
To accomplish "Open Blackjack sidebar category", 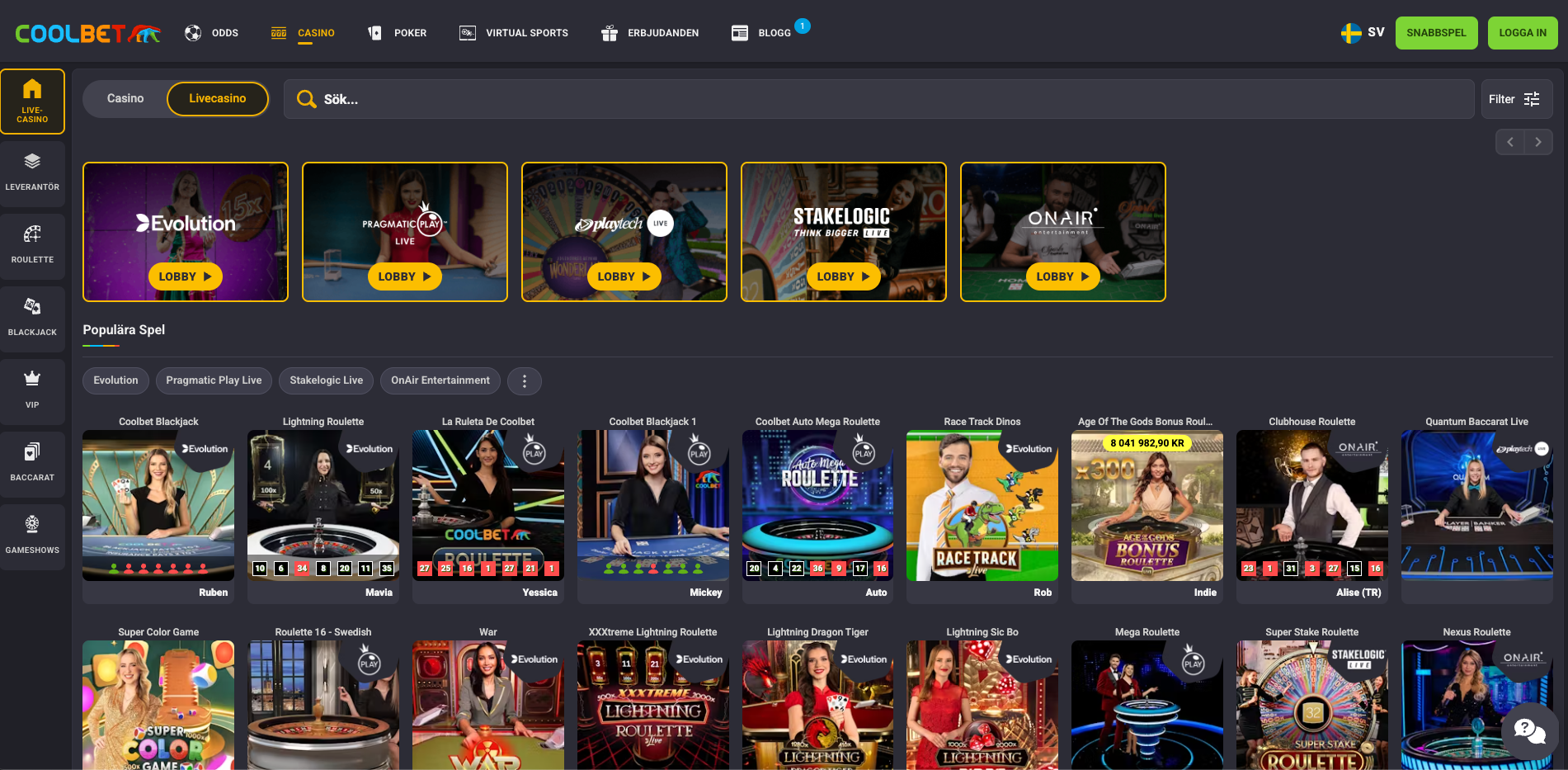I will point(32,319).
